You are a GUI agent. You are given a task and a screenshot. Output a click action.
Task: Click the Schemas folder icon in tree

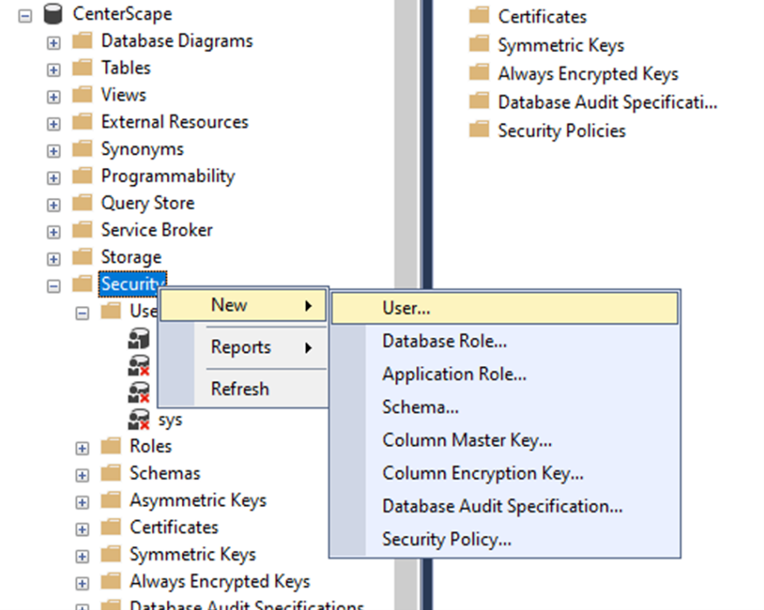click(110, 473)
